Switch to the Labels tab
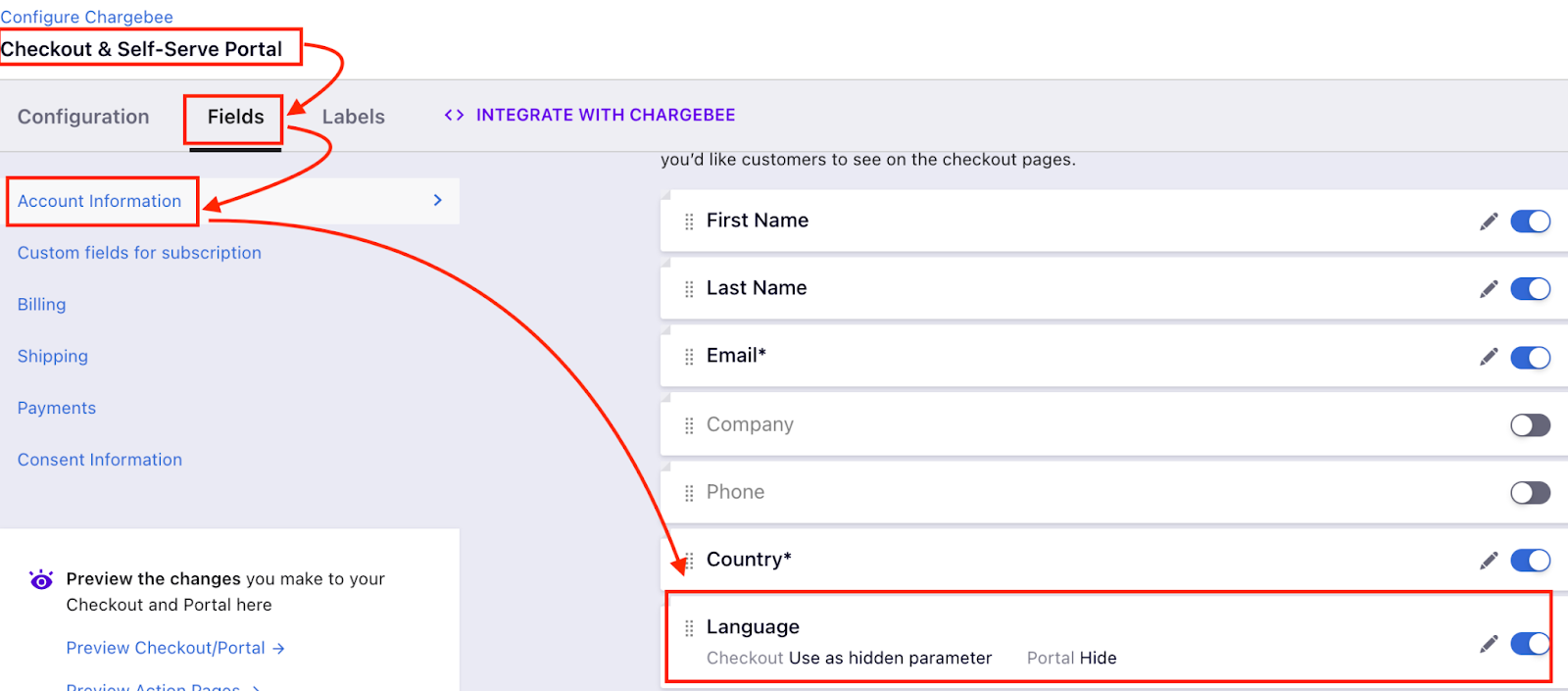Screen dimensions: 1568x691 coord(353,117)
